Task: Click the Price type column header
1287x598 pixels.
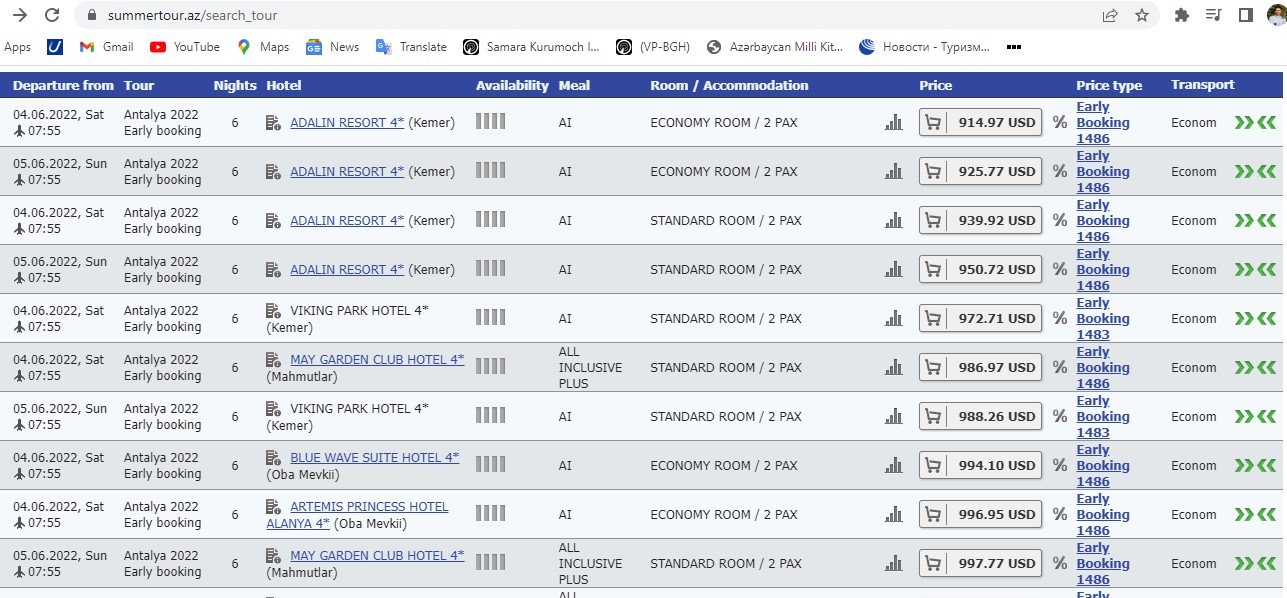Action: pos(1109,85)
